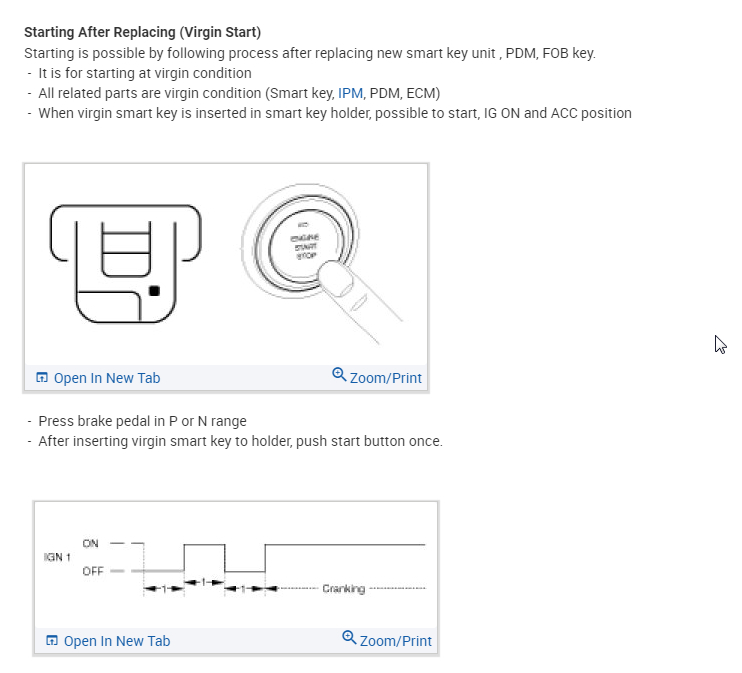Click the IPM hyperlink in the parts list
This screenshot has height=673, width=742.
tap(350, 93)
